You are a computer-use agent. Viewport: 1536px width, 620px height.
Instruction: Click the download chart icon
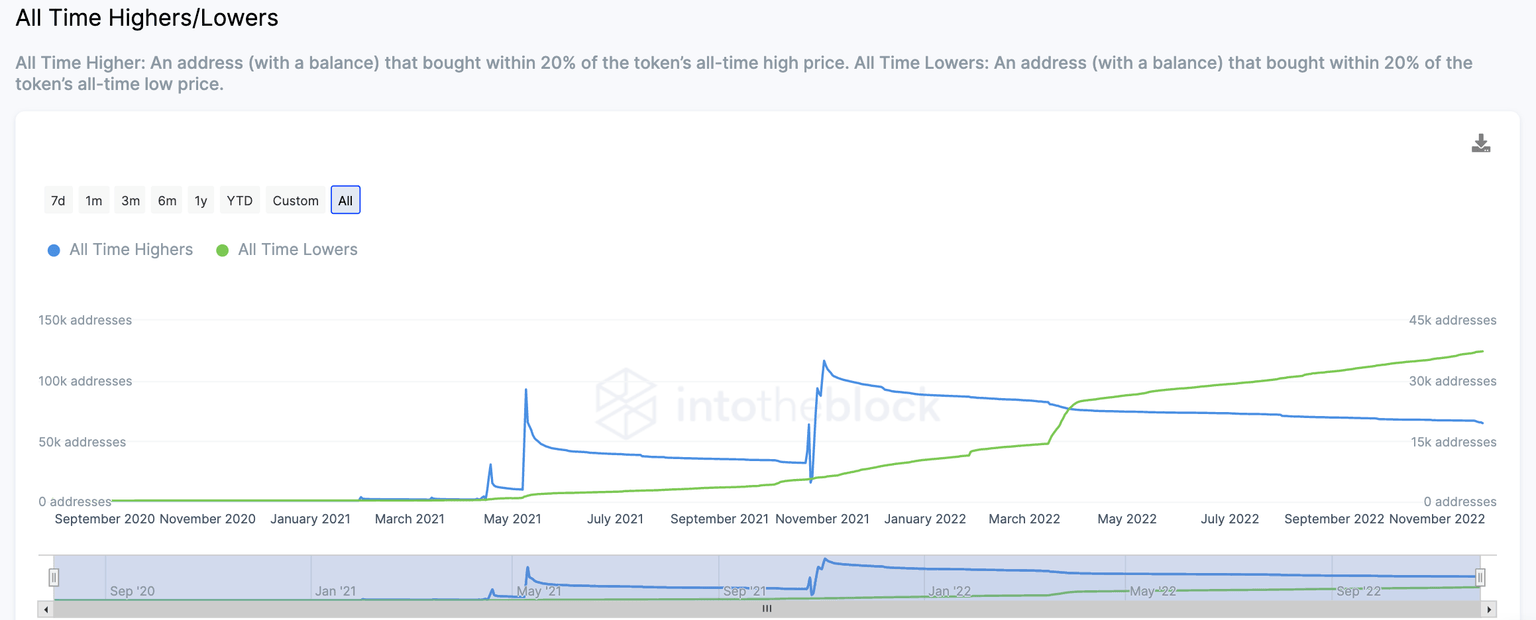[x=1481, y=144]
